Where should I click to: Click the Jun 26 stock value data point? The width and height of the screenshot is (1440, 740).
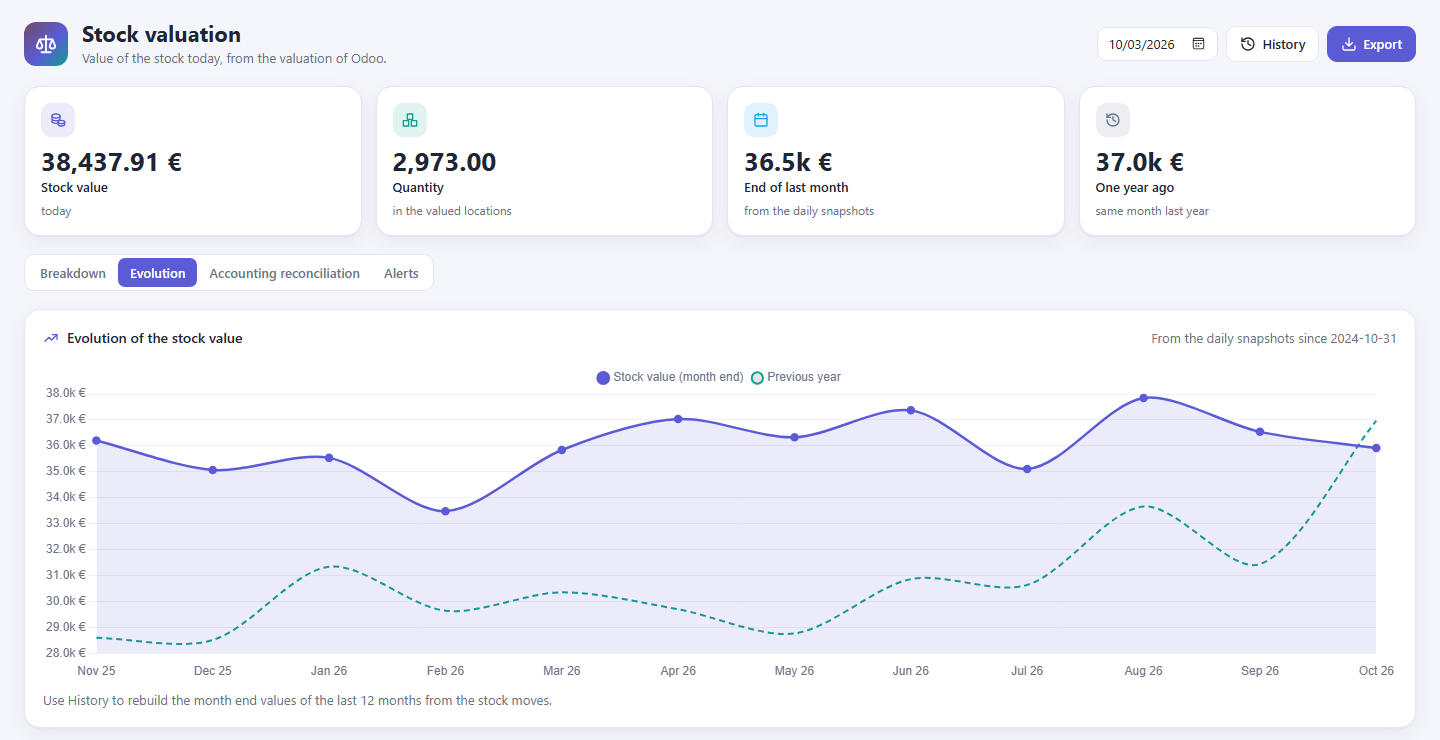(x=910, y=410)
